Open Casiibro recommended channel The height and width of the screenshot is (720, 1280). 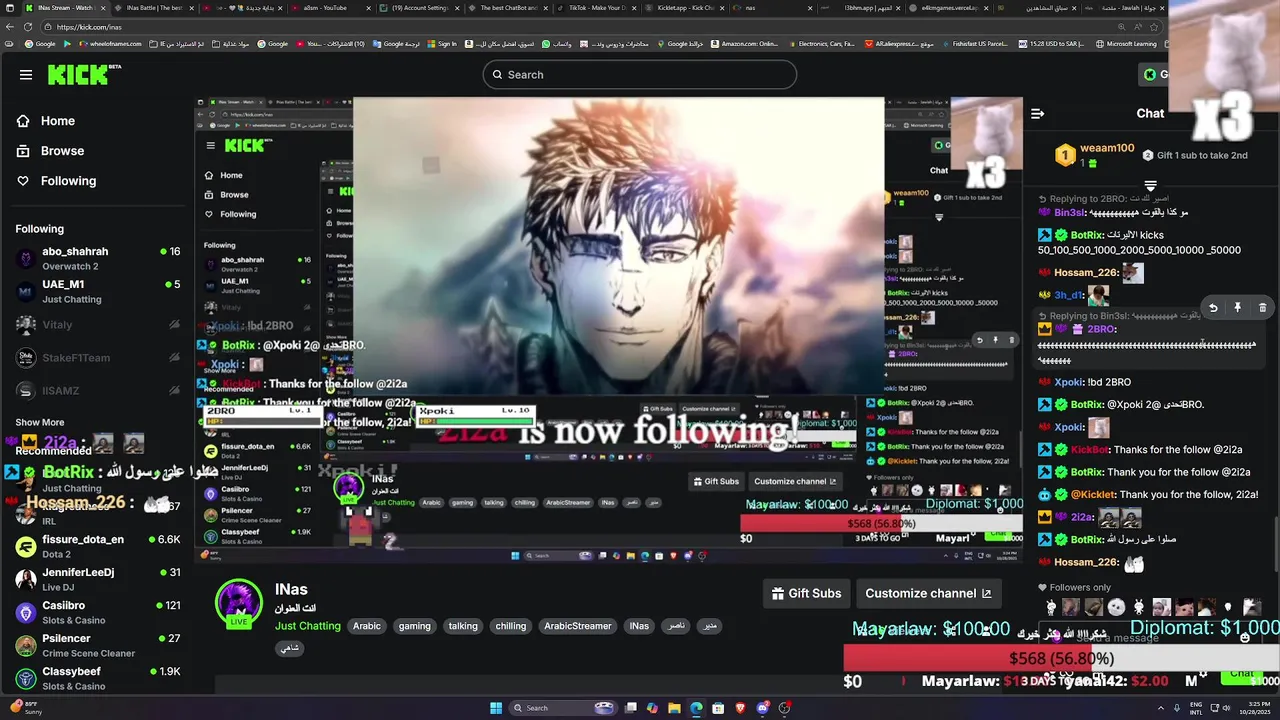(x=97, y=613)
